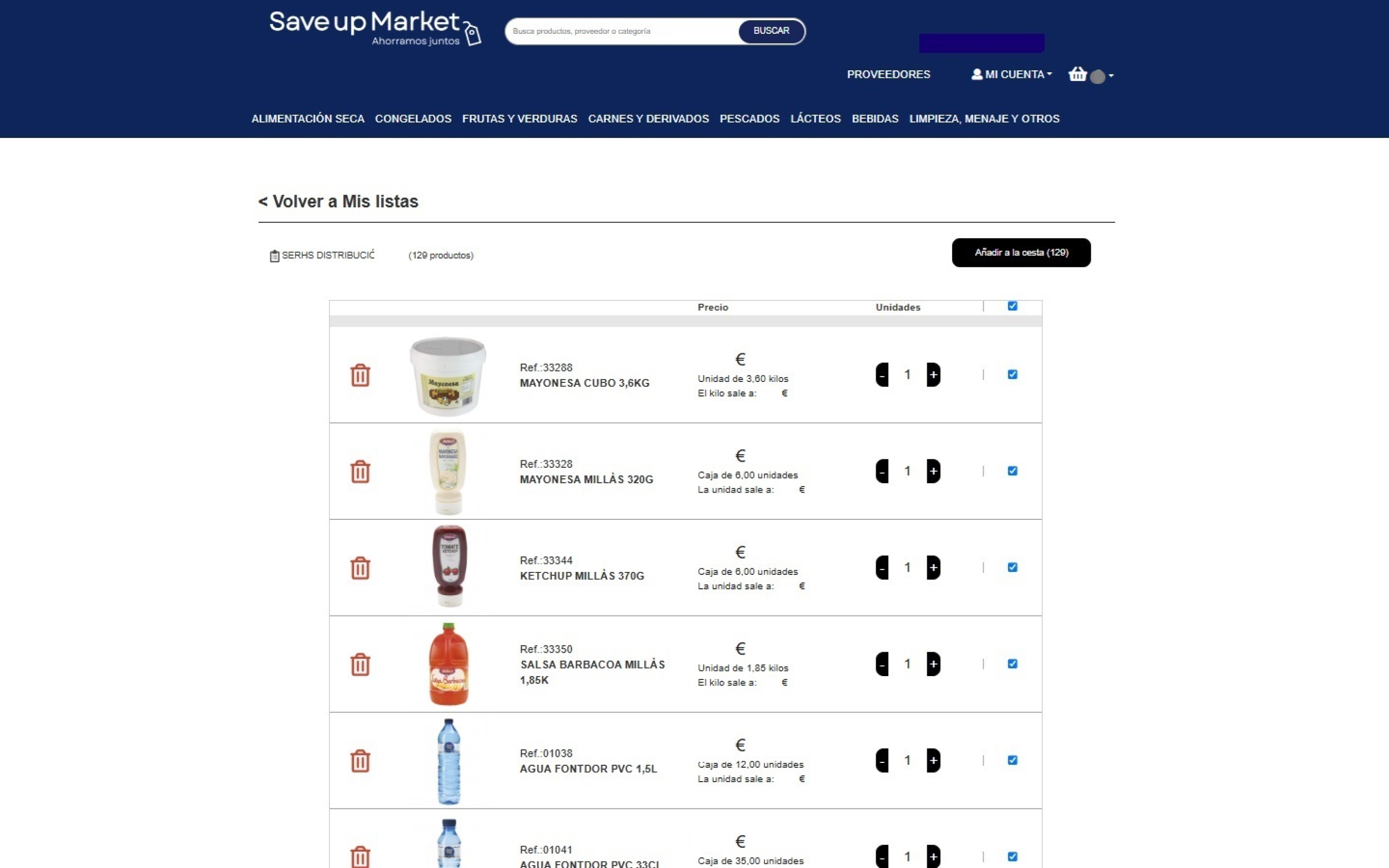This screenshot has width=1389, height=868.
Task: Focus the product search input field
Action: [623, 31]
